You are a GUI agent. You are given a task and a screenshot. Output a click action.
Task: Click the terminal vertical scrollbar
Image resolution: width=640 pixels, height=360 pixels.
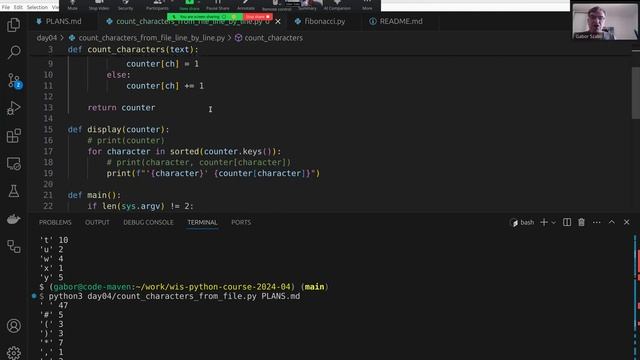pyautogui.click(x=636, y=297)
